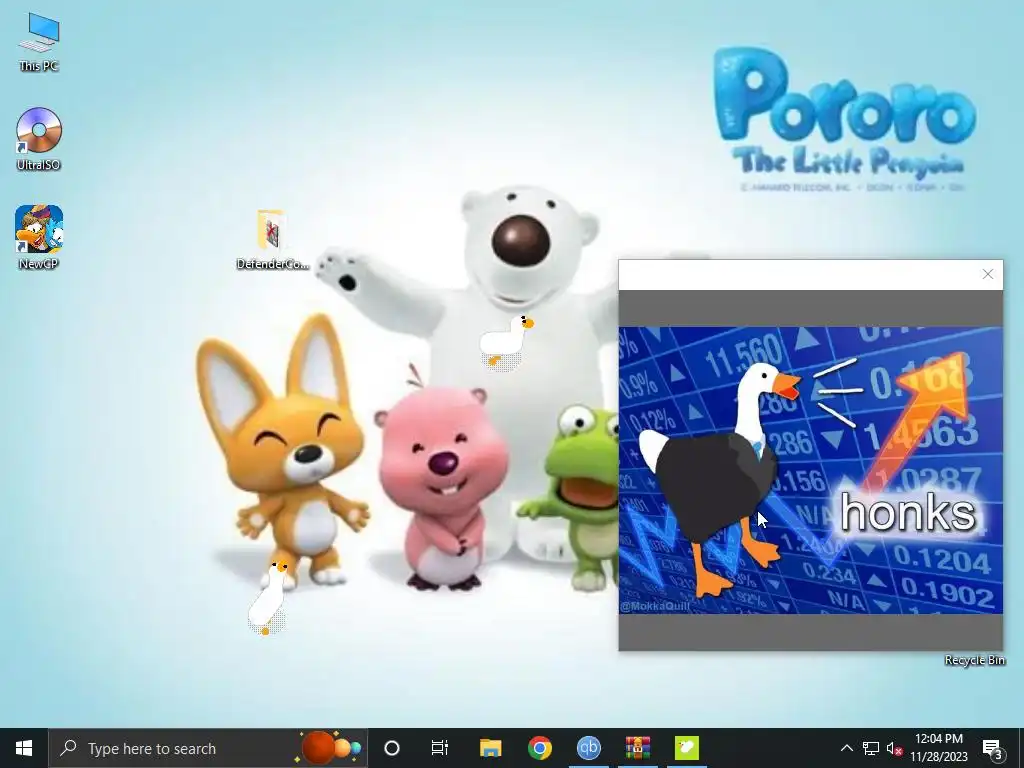Select the UltraISO desktop shortcut

(39, 139)
